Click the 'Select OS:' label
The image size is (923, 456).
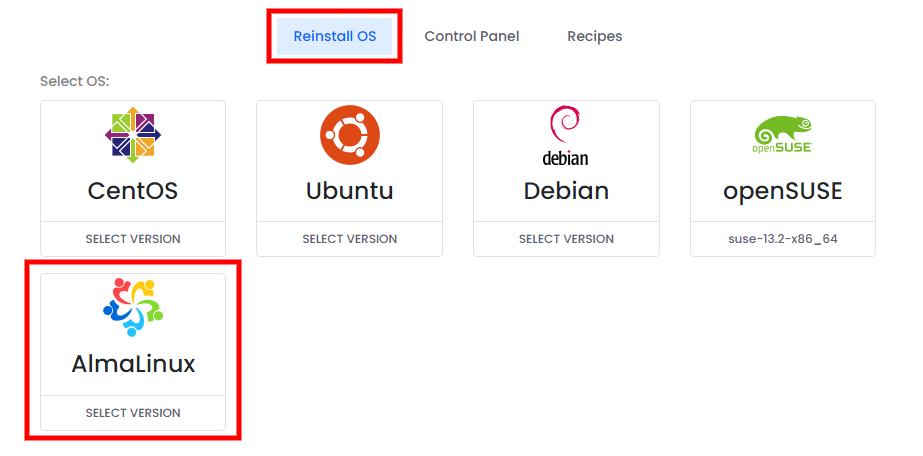pos(75,81)
